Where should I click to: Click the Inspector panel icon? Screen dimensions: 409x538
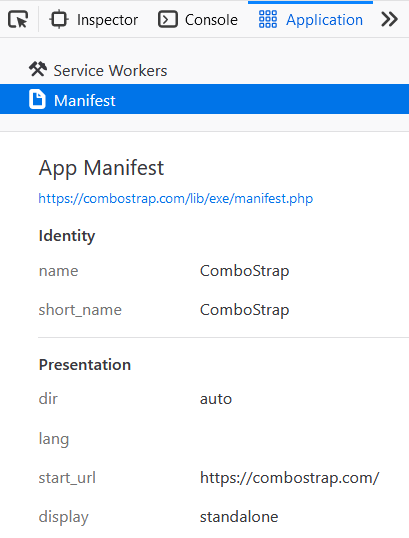tap(59, 19)
